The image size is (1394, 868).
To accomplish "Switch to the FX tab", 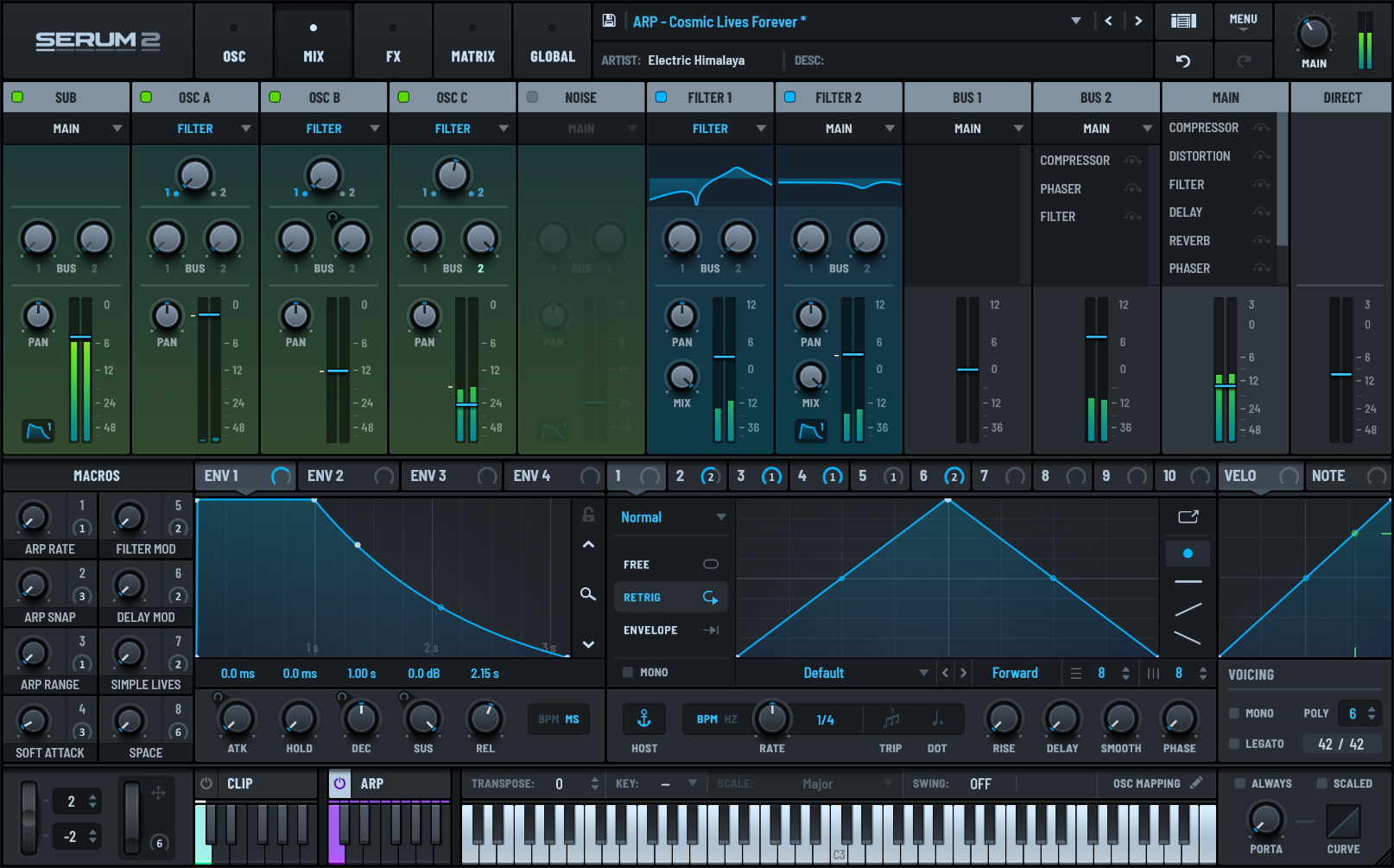I will pos(393,41).
